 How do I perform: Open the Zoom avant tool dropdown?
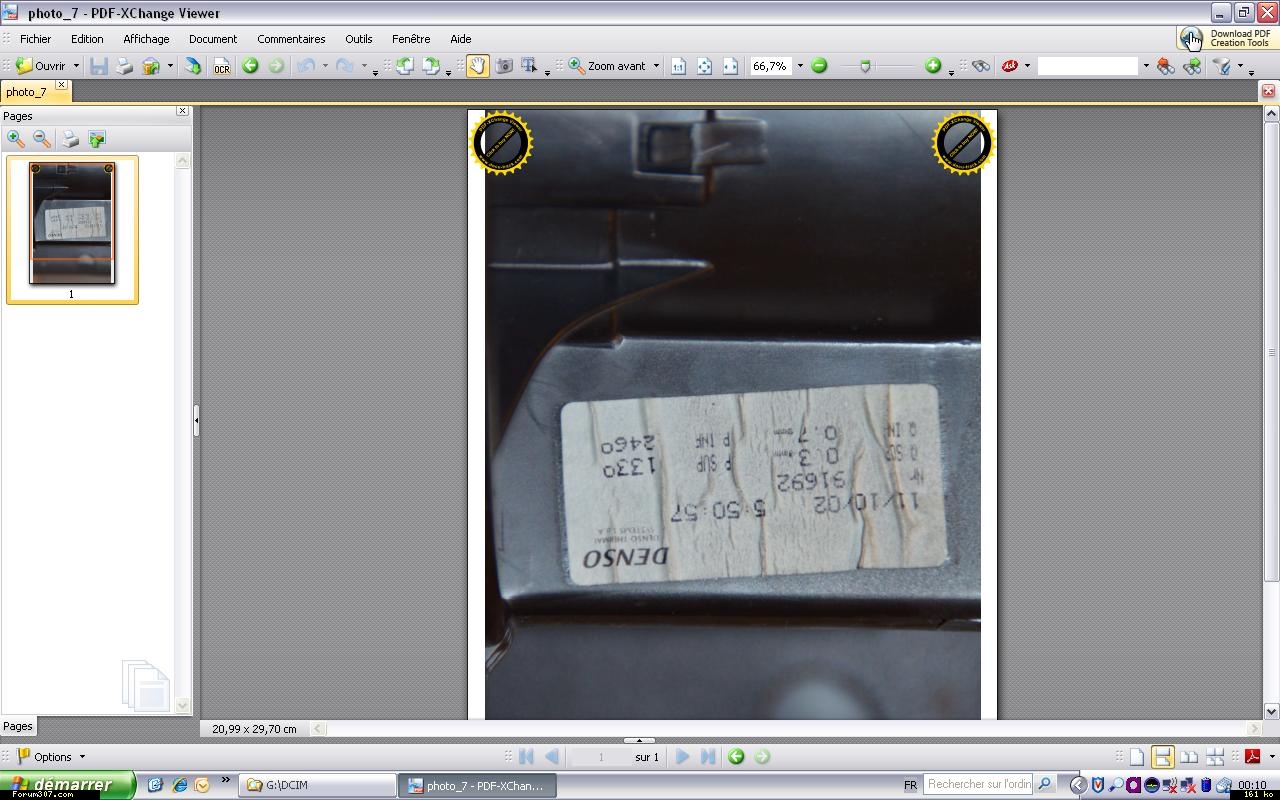pos(656,66)
